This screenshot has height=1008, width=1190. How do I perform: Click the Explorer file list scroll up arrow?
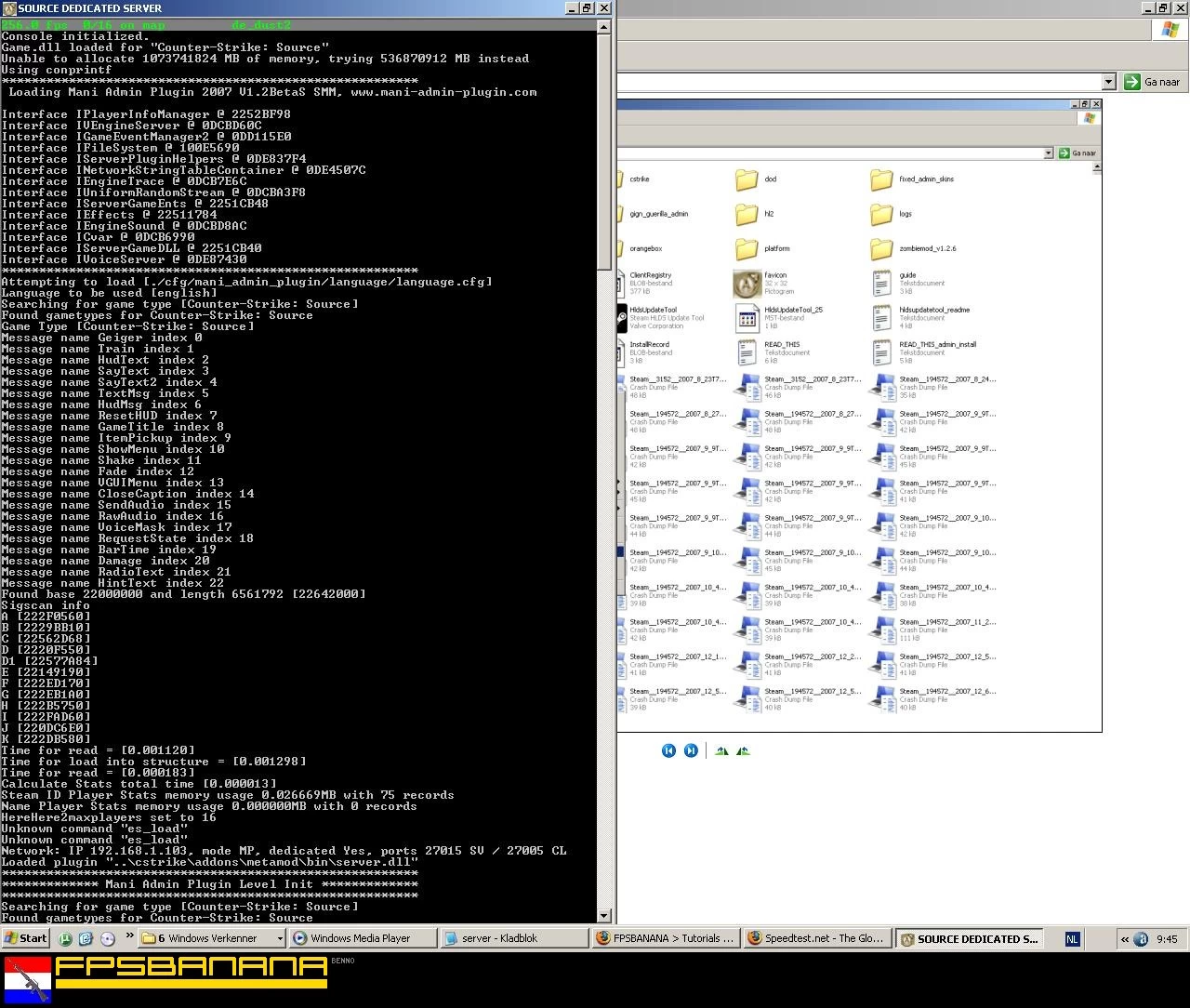click(x=1097, y=168)
